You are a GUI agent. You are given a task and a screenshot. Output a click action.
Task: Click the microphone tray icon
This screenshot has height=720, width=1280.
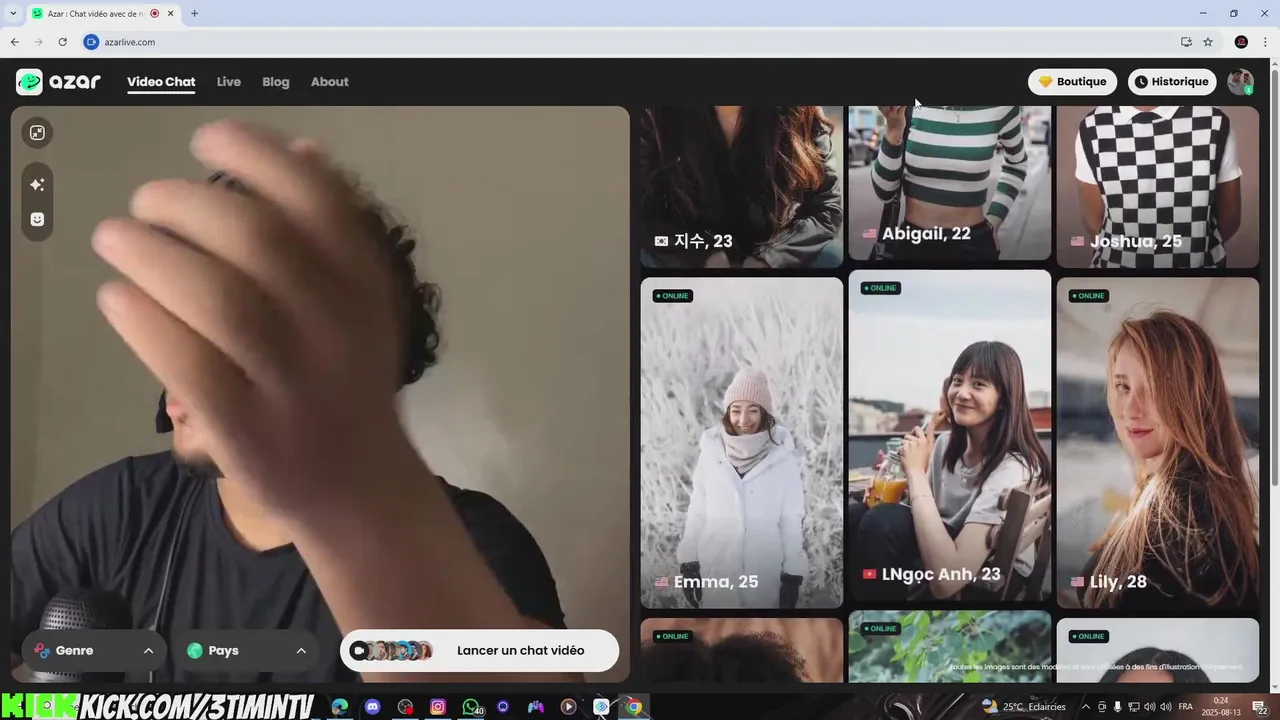coord(1118,707)
